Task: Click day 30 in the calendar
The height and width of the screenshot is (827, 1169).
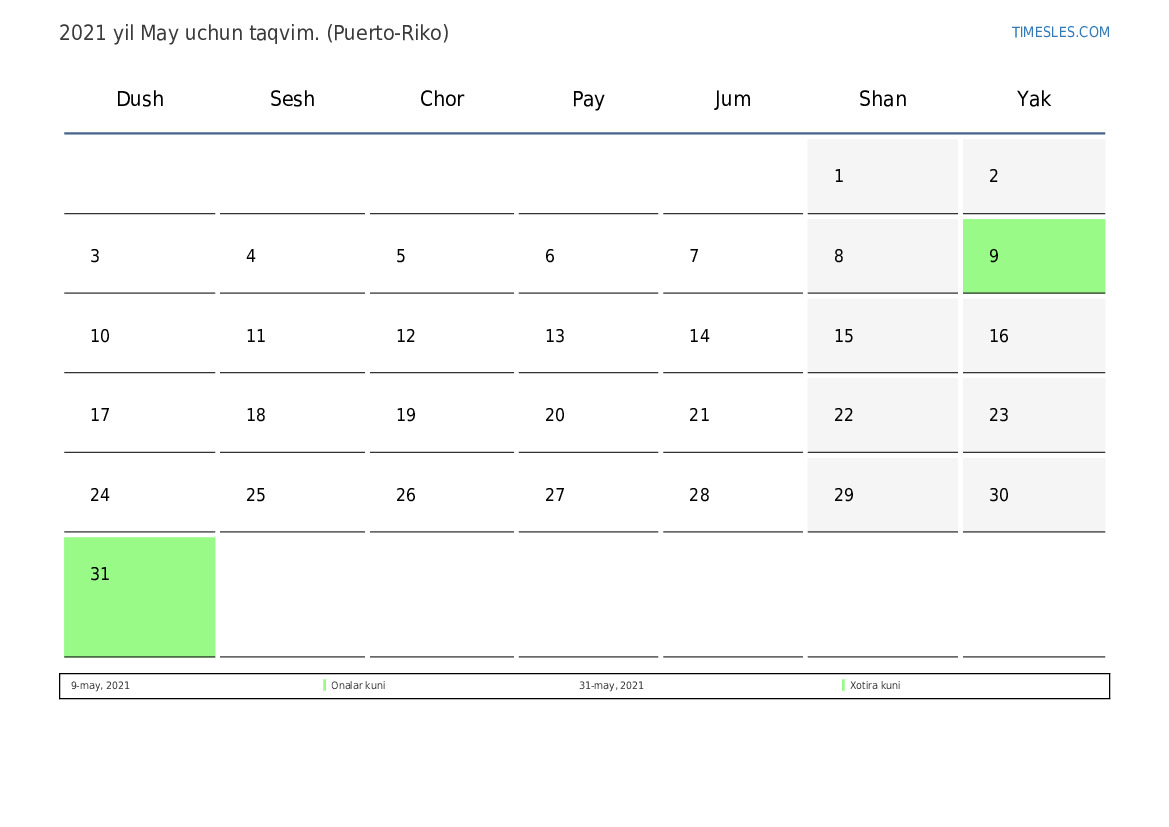Action: [x=1033, y=495]
